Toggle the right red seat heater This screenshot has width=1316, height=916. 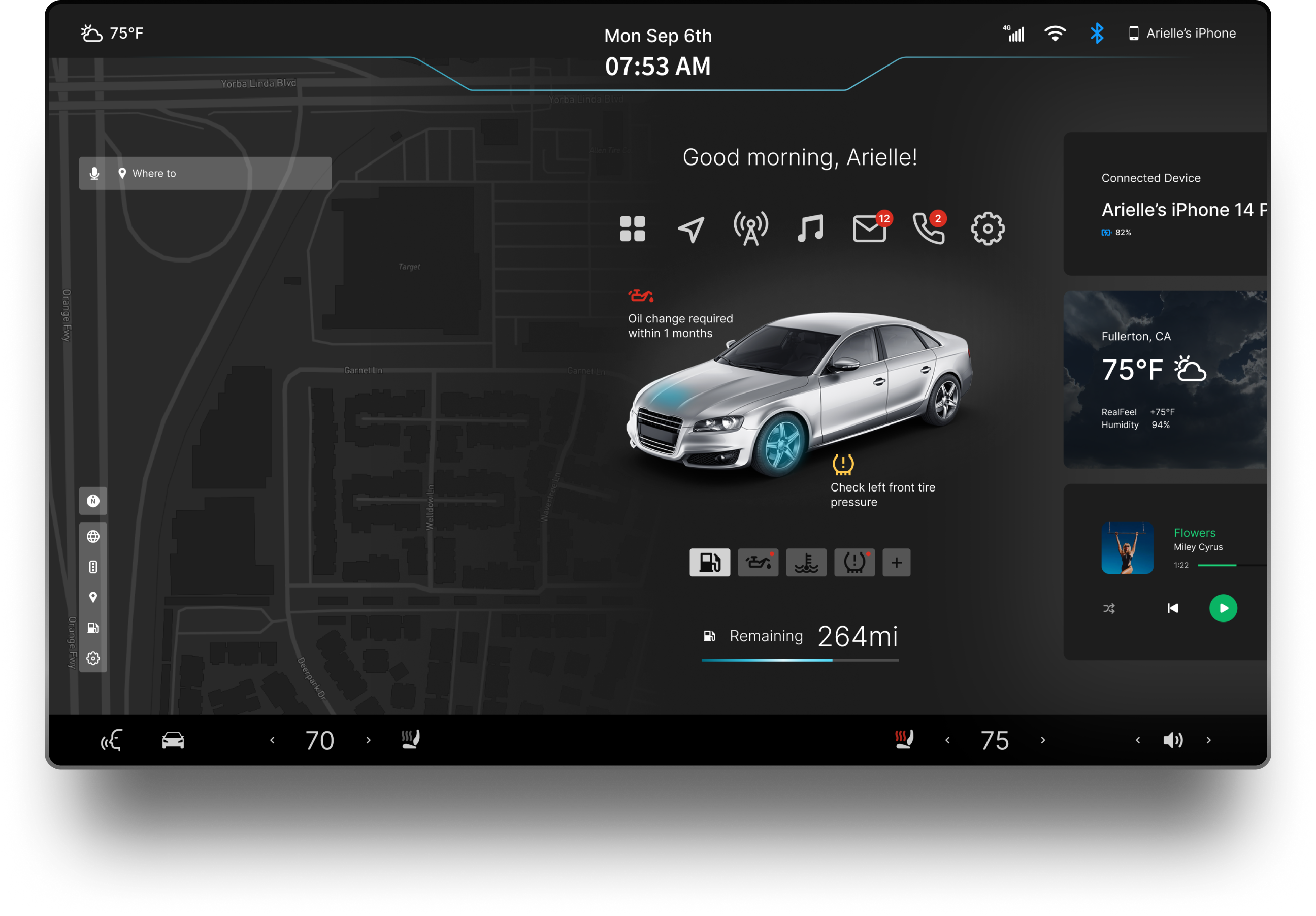click(x=904, y=739)
